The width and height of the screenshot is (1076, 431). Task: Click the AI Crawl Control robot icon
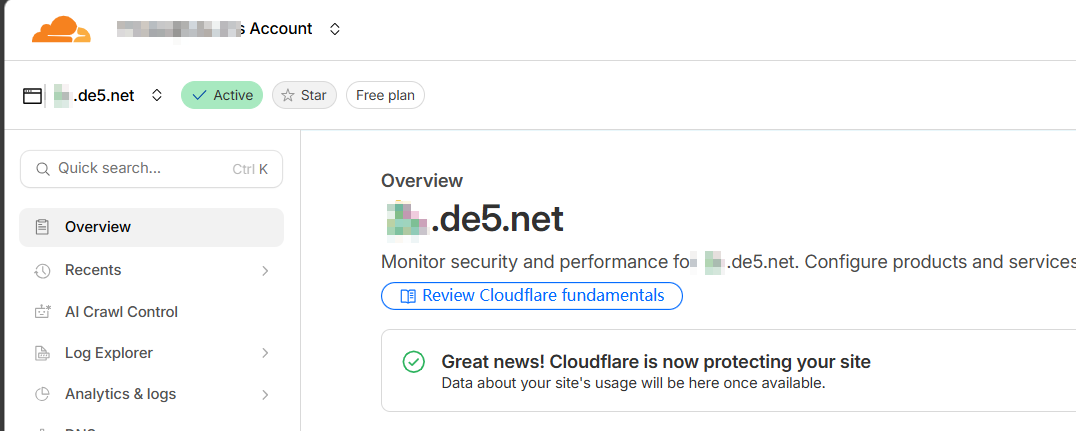(42, 312)
